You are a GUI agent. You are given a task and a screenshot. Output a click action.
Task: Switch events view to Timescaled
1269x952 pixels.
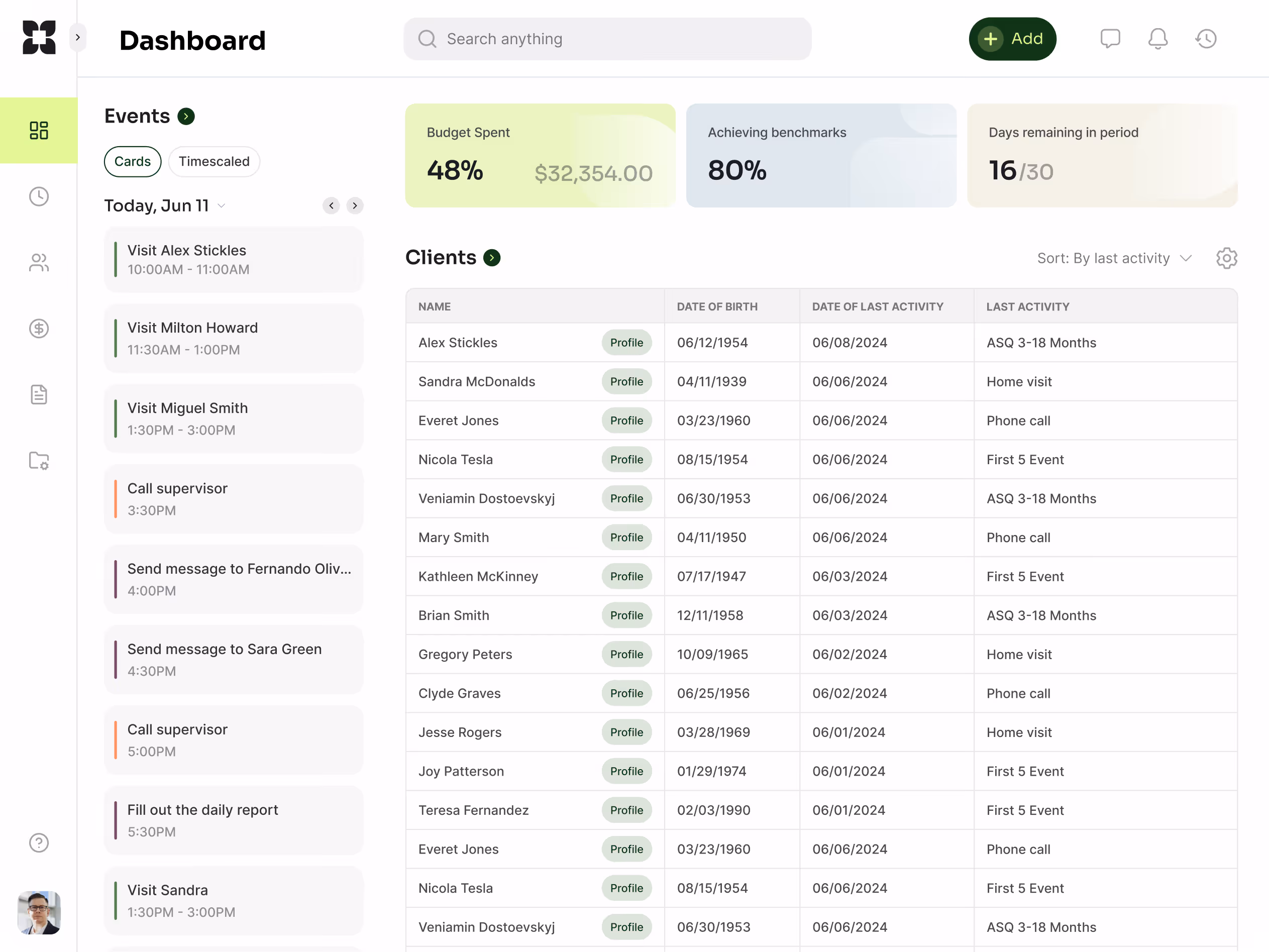click(x=214, y=161)
